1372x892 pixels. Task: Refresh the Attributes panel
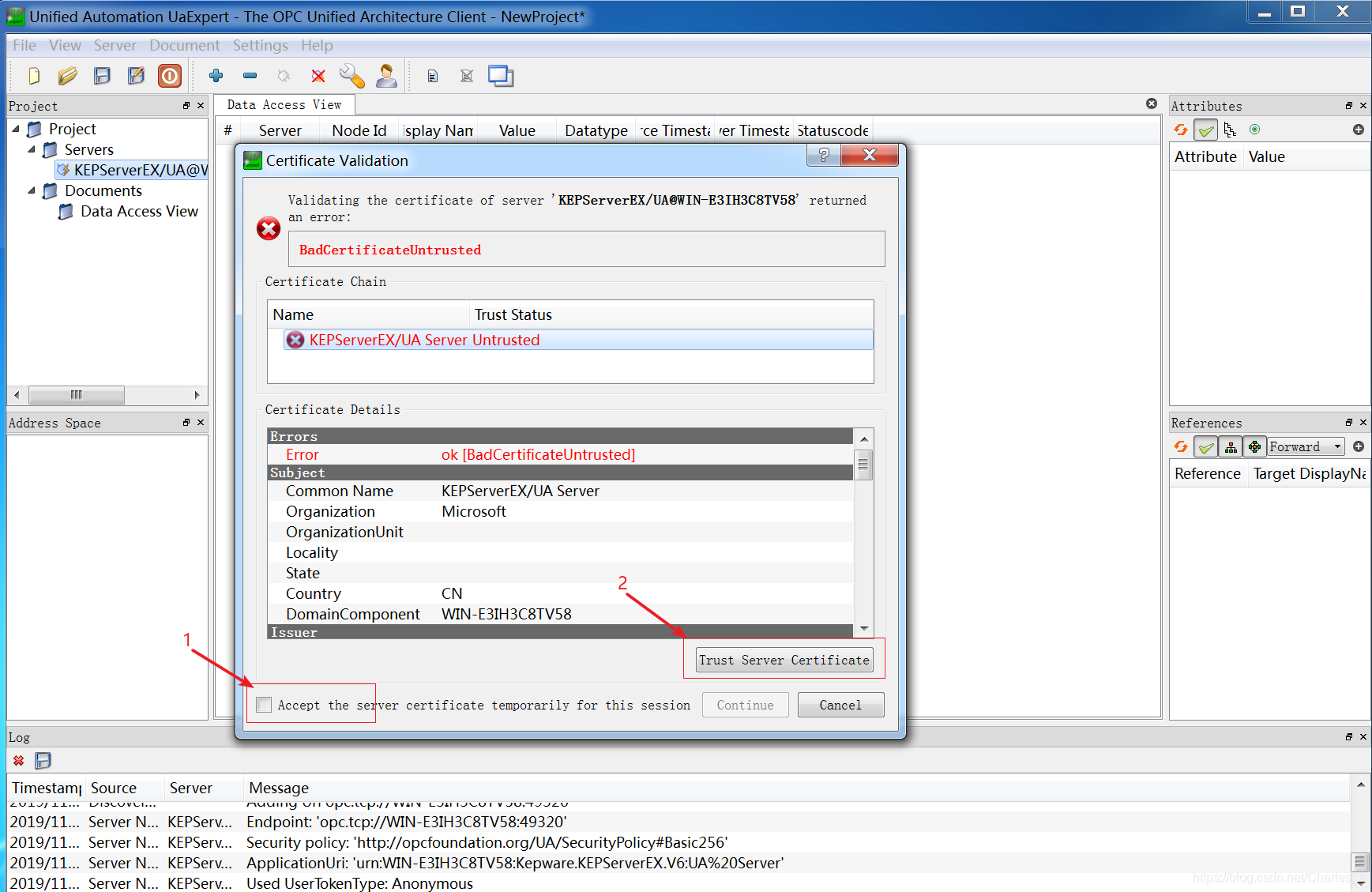(1181, 130)
